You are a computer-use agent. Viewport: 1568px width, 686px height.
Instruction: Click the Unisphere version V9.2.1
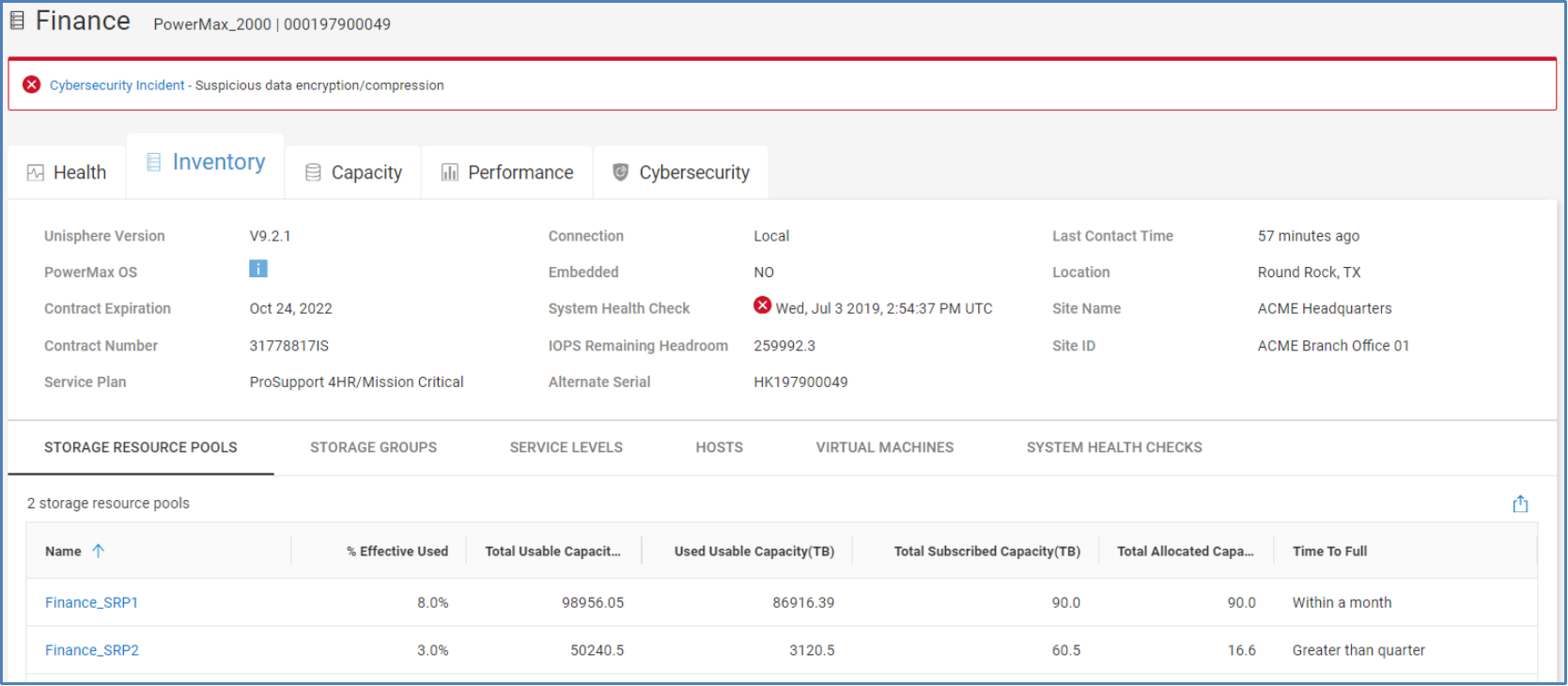pos(270,236)
